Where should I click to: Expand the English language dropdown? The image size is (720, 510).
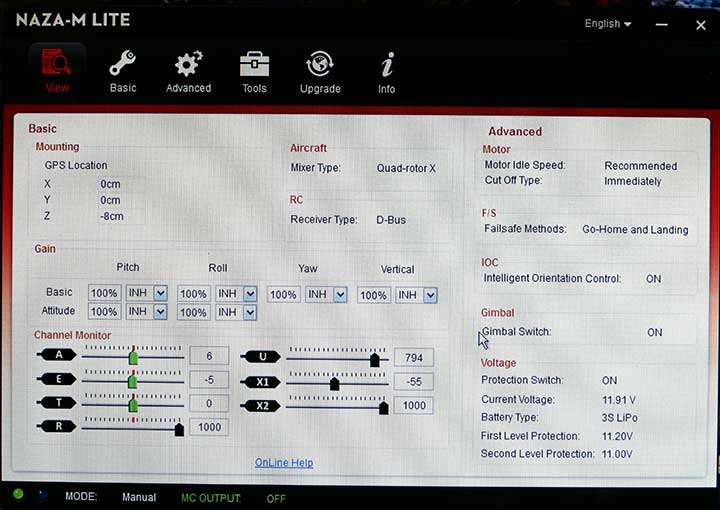608,24
